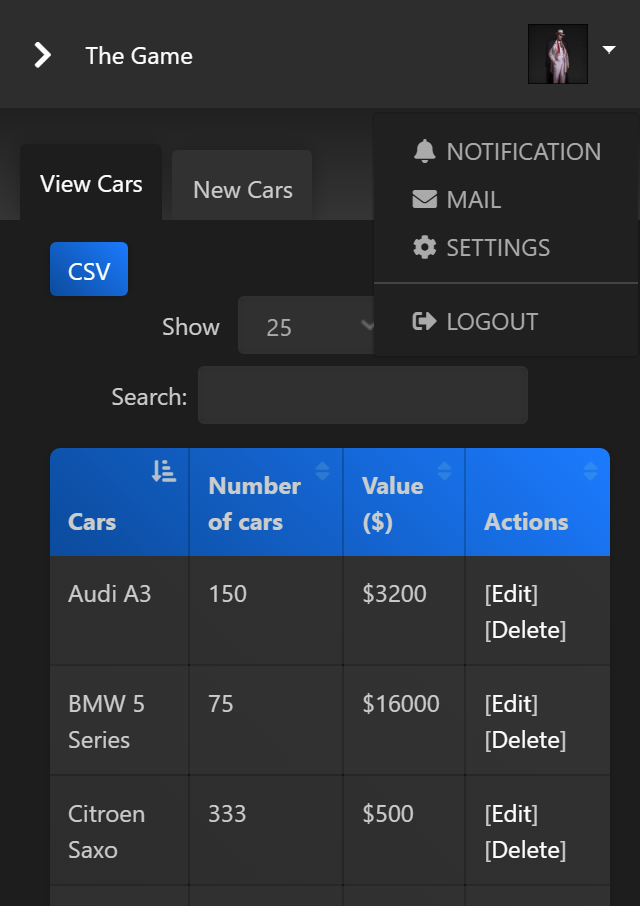Open the Show entries dropdown
This screenshot has height=906, width=640.
pyautogui.click(x=306, y=327)
